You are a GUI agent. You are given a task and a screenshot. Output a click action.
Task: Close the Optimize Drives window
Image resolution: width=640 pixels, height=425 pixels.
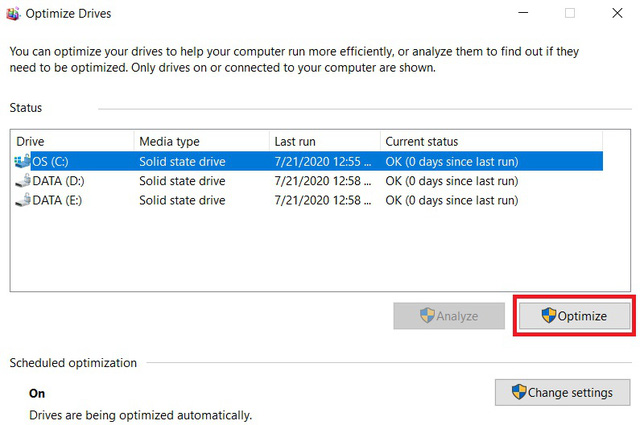pyautogui.click(x=617, y=13)
